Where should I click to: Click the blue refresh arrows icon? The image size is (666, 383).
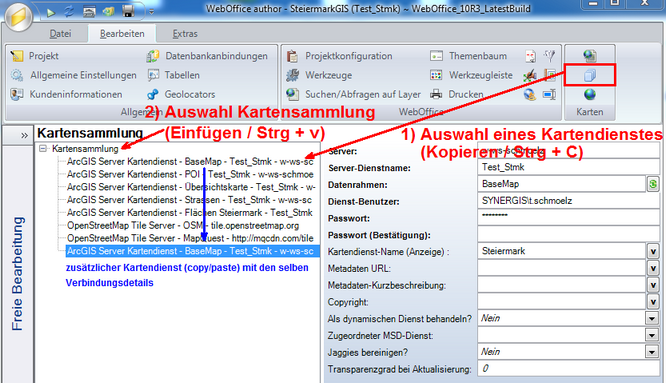tap(69, 11)
